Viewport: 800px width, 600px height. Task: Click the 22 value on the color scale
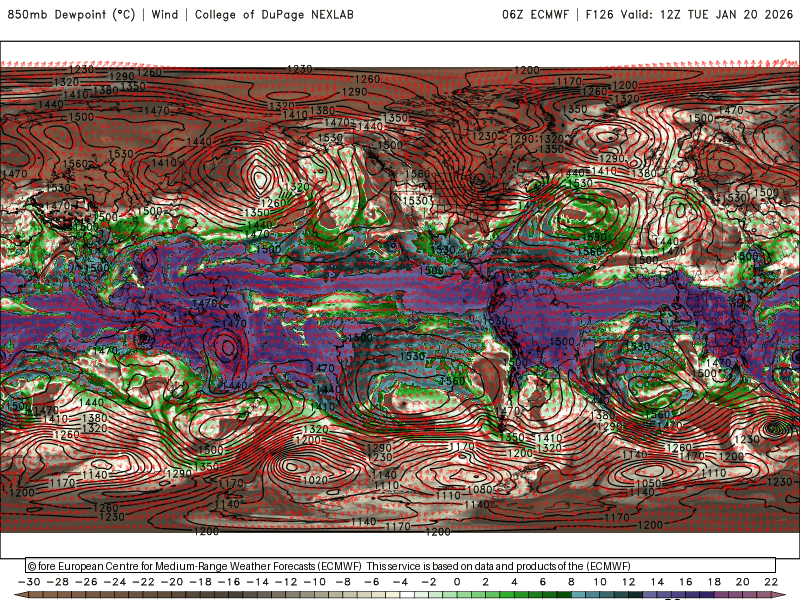point(771,582)
